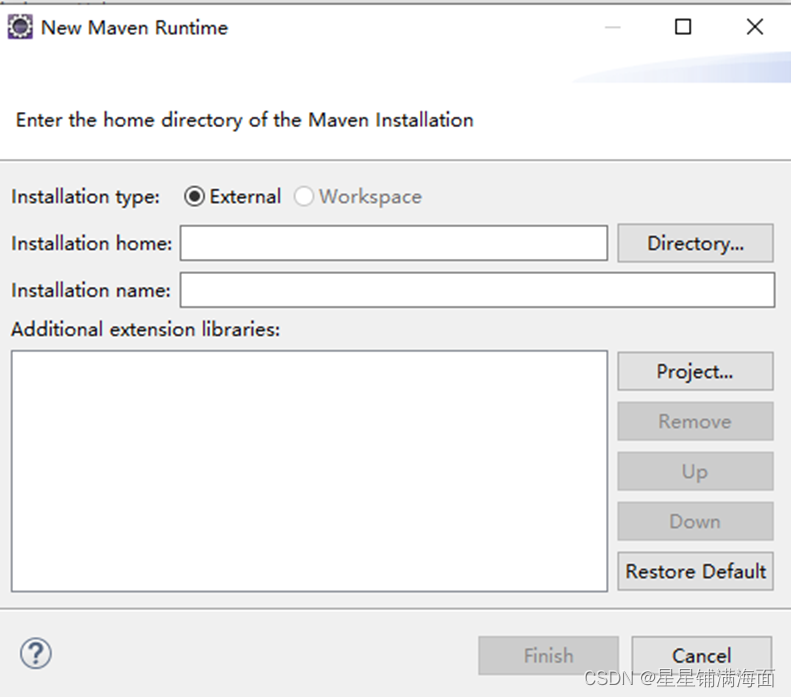Click the 'Enter the home directory' message text
This screenshot has height=697, width=791.
[245, 120]
